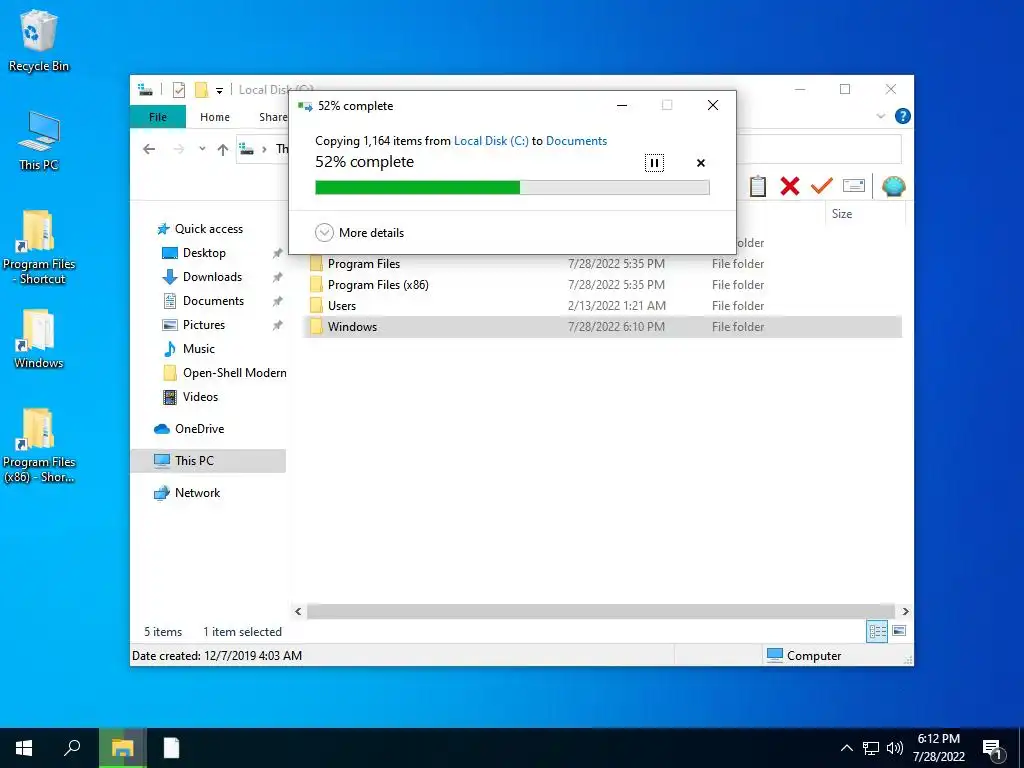Open Action Center notifications icon
Image resolution: width=1024 pixels, height=768 pixels.
pyautogui.click(x=993, y=749)
